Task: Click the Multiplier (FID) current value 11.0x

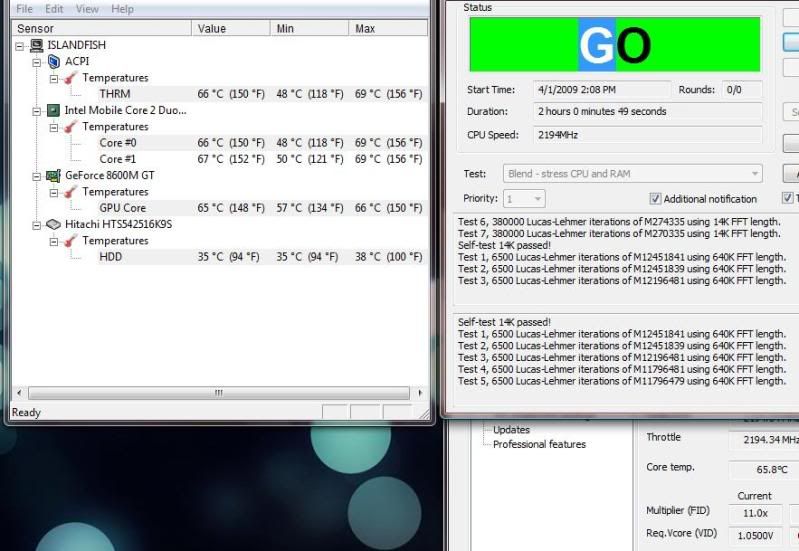Action: pyautogui.click(x=755, y=513)
